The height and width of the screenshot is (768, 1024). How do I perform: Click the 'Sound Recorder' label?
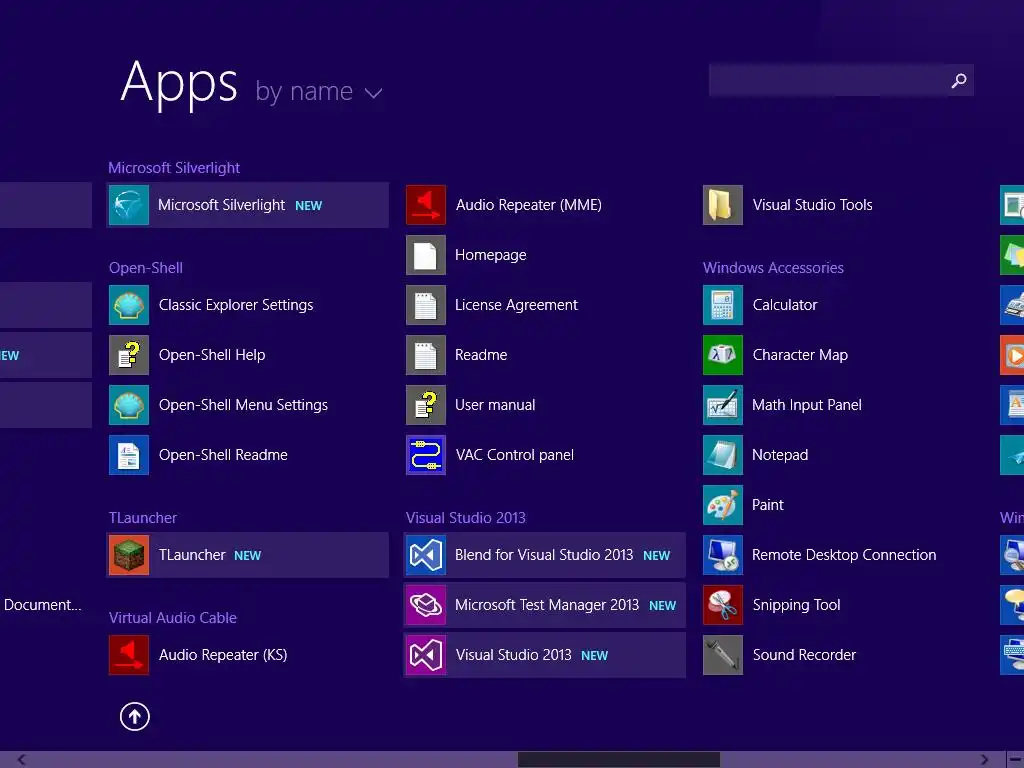click(804, 655)
